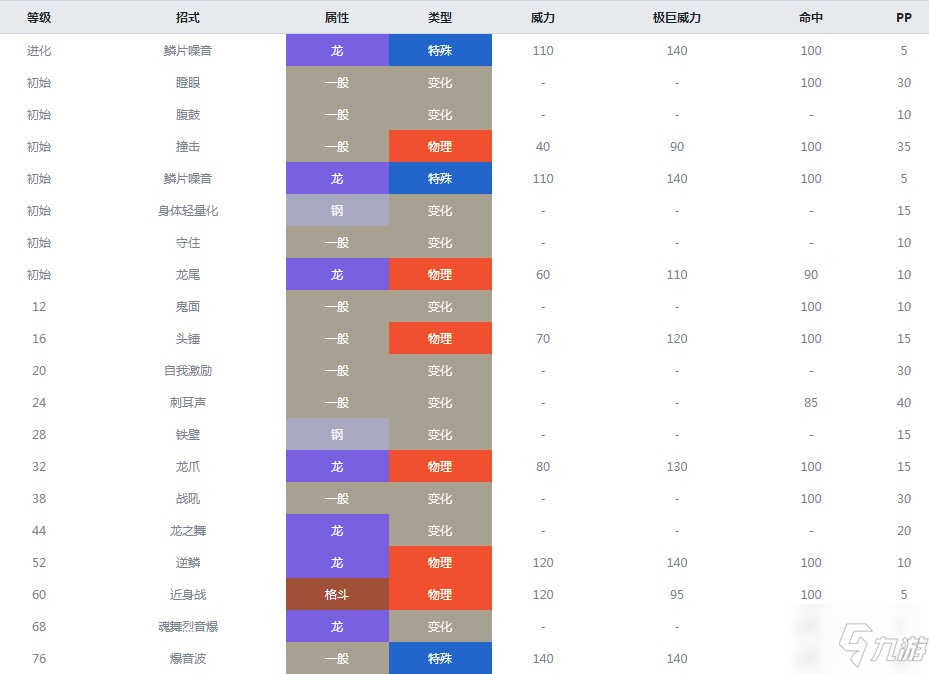
Task: Open the 爆音波 move name
Action: click(187, 658)
